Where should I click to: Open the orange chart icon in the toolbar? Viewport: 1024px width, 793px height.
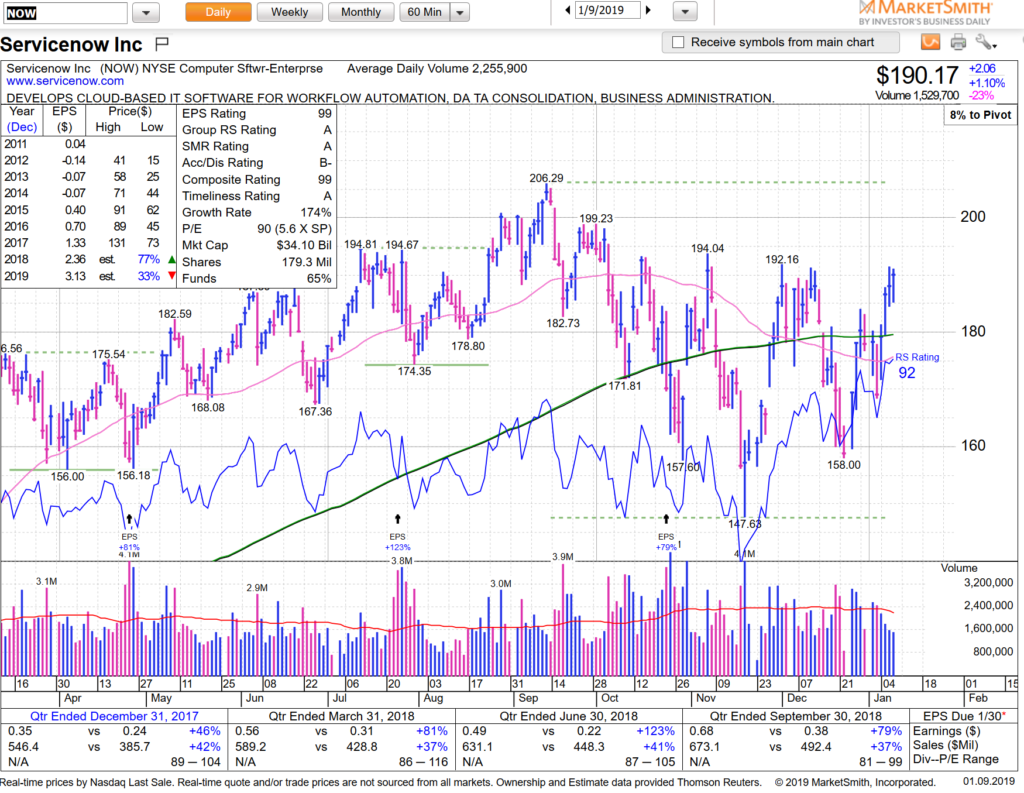[931, 42]
